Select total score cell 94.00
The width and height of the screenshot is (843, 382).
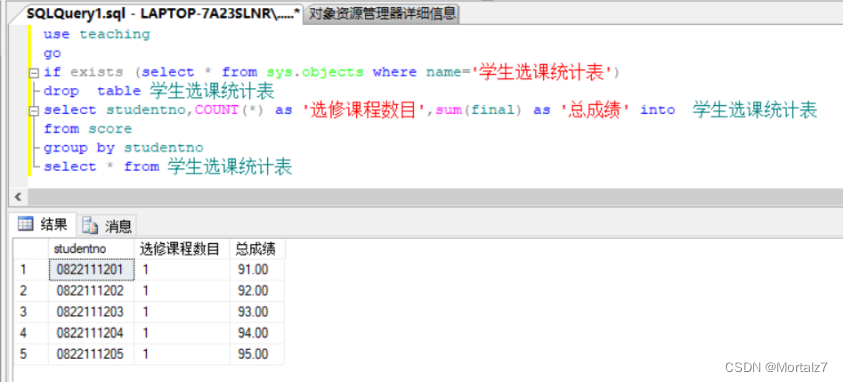click(x=257, y=333)
